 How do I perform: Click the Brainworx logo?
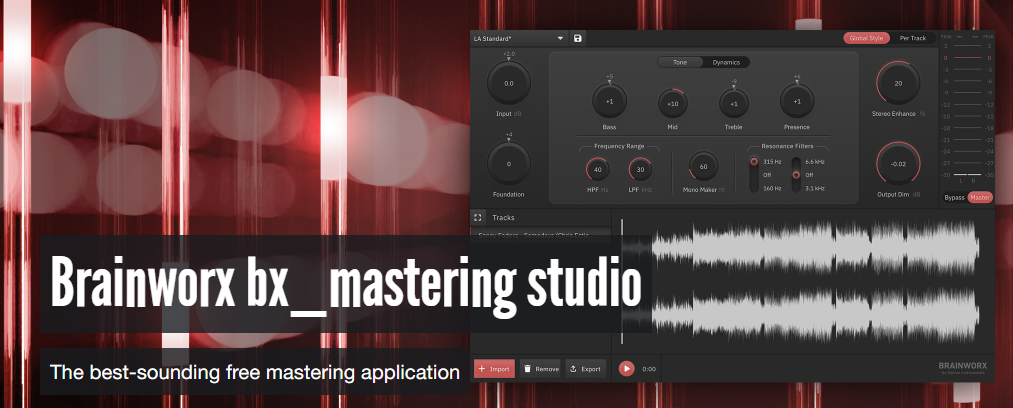pos(962,367)
